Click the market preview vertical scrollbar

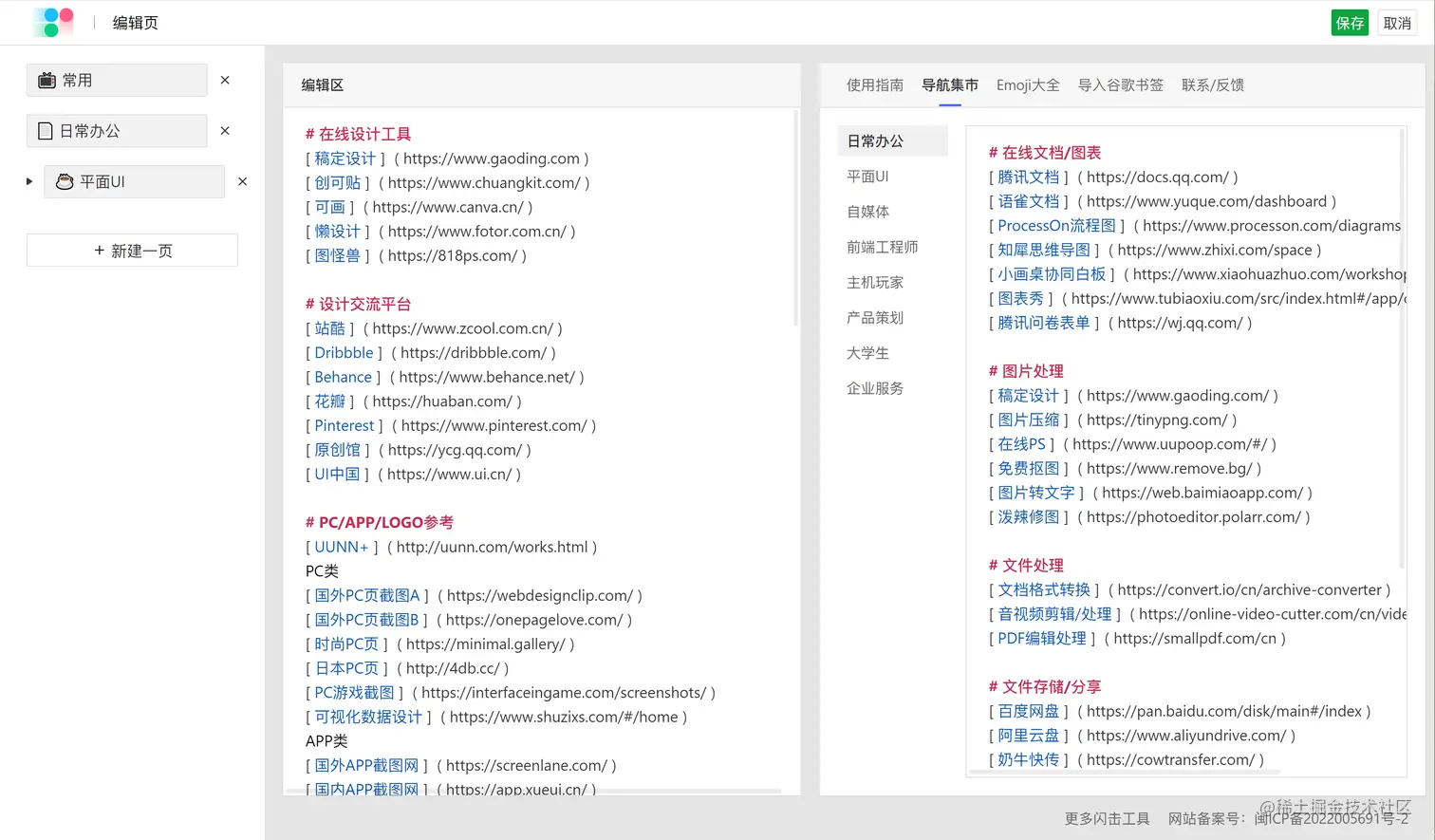coord(1402,348)
